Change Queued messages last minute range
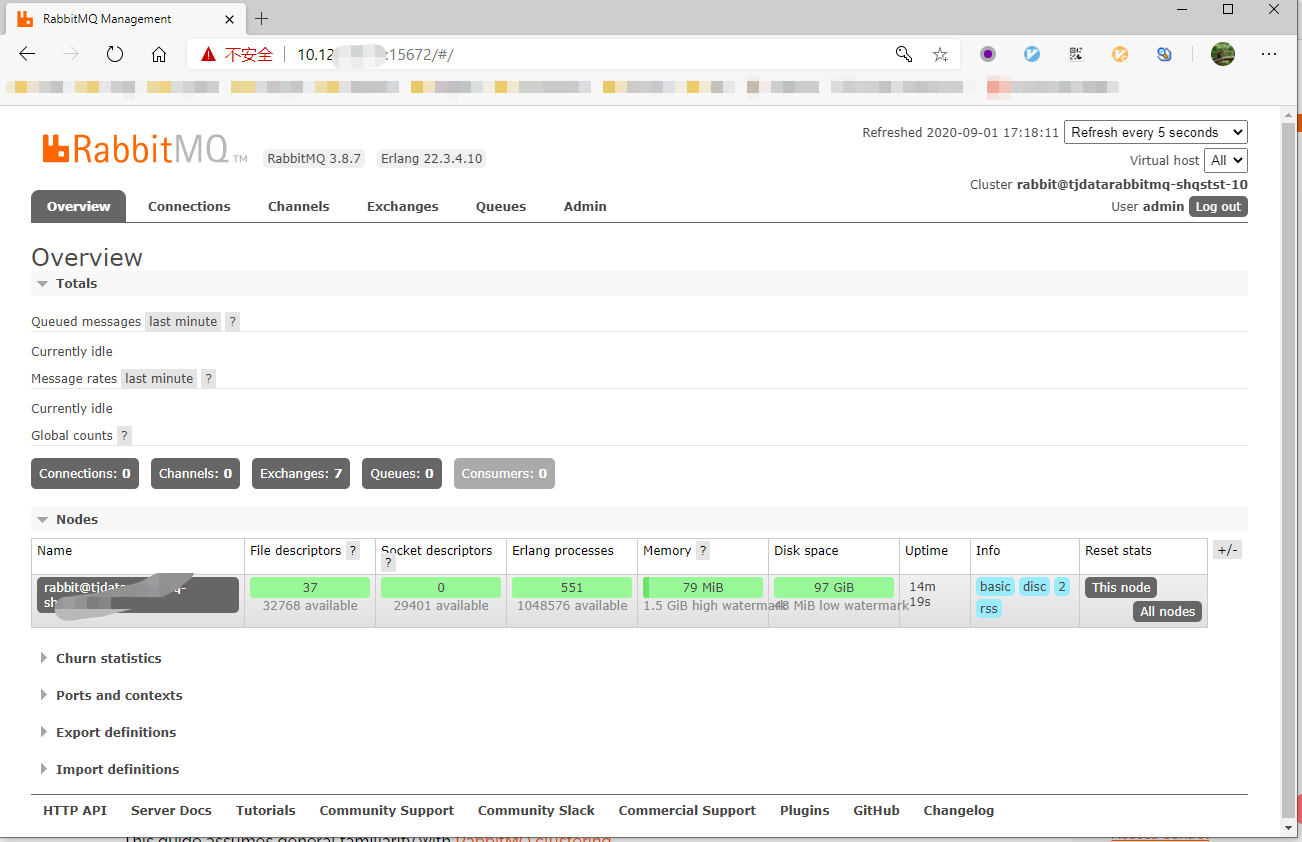 [183, 321]
